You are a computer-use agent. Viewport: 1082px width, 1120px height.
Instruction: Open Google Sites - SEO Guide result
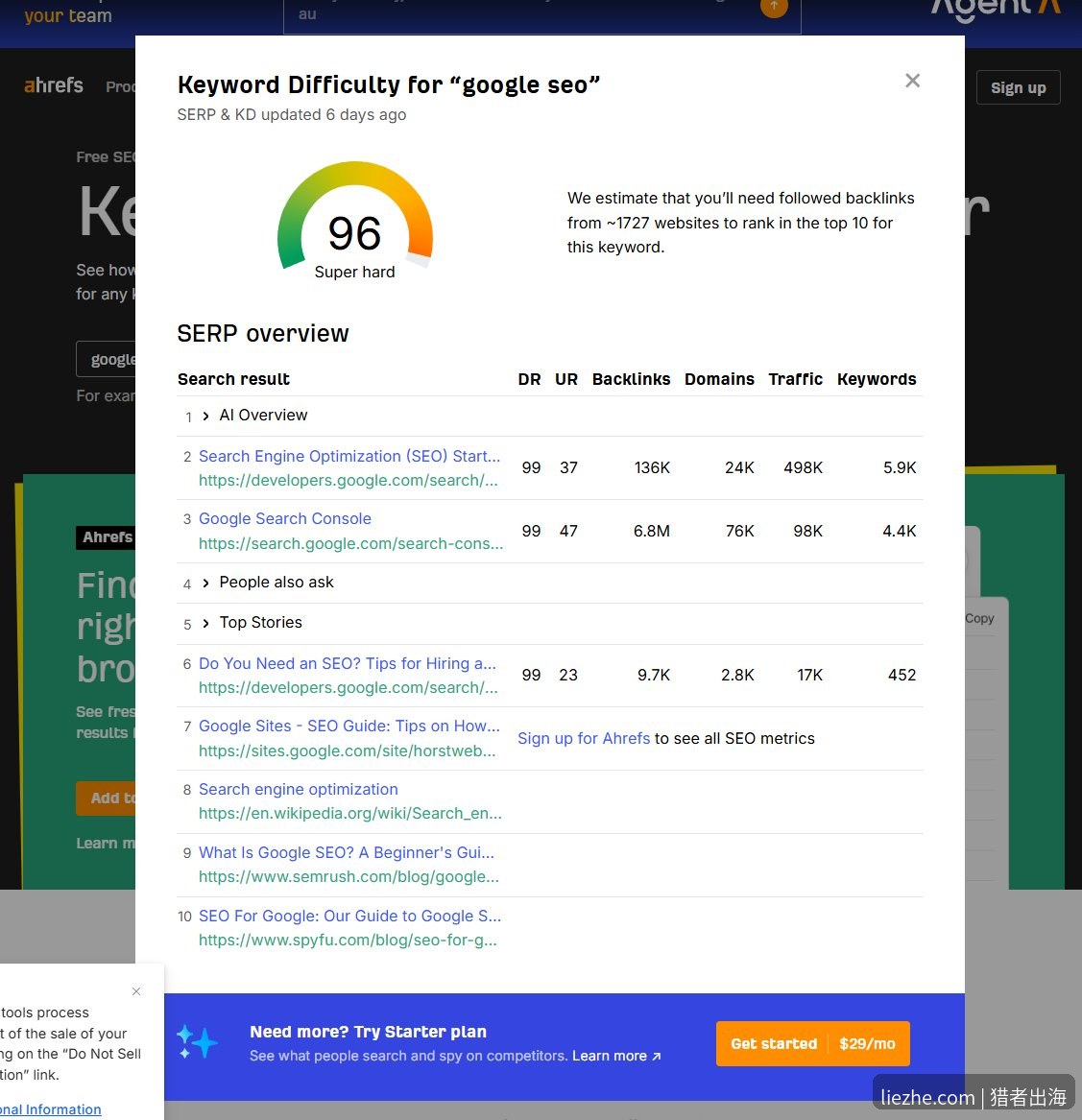click(x=349, y=726)
